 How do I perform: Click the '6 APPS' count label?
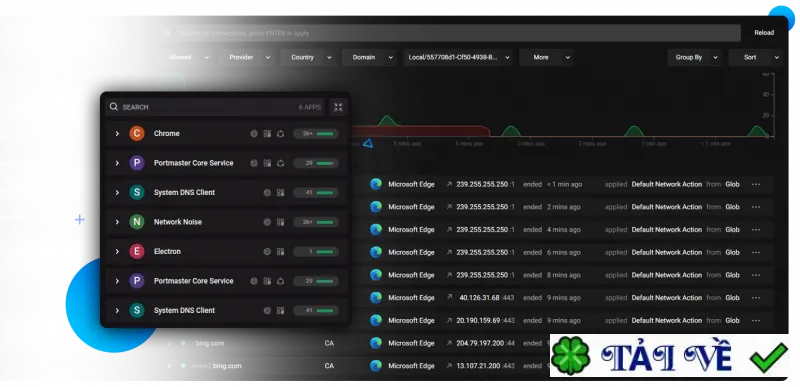(310, 107)
